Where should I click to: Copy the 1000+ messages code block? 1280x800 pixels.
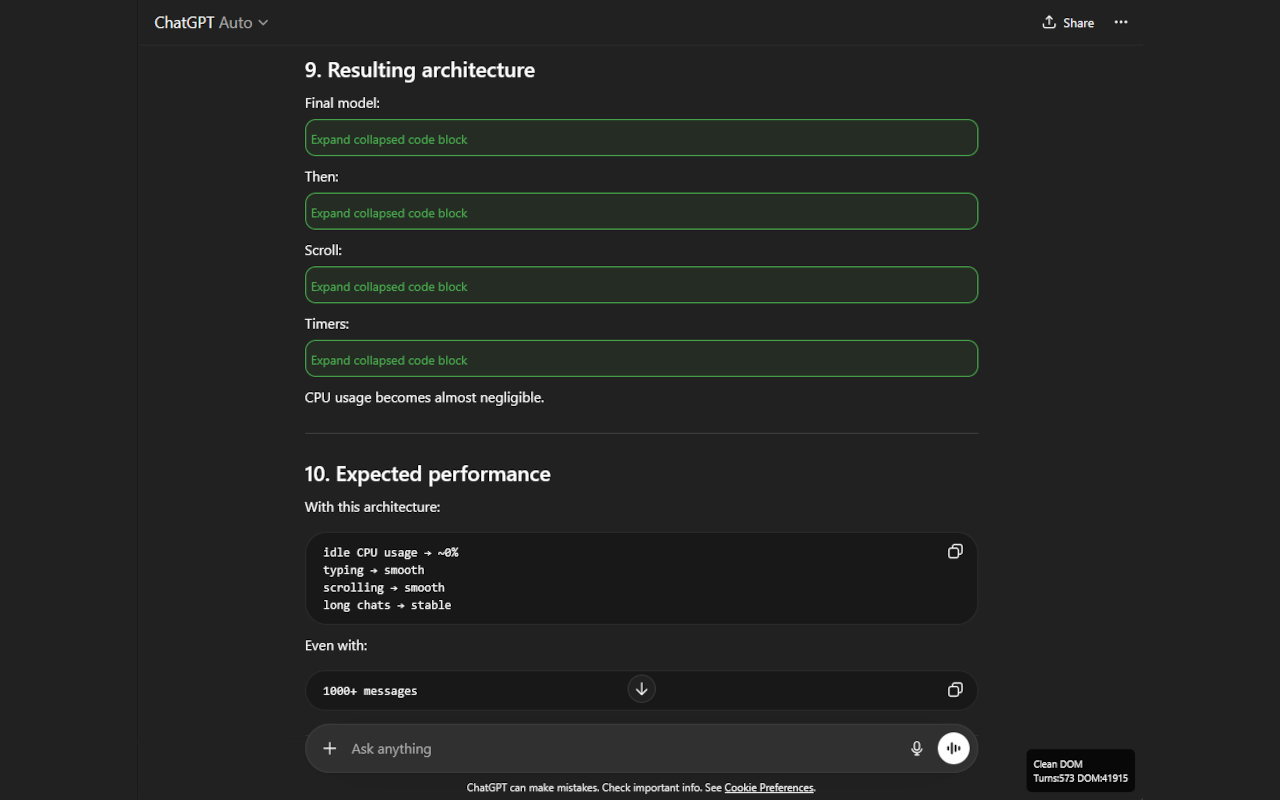[x=955, y=690]
